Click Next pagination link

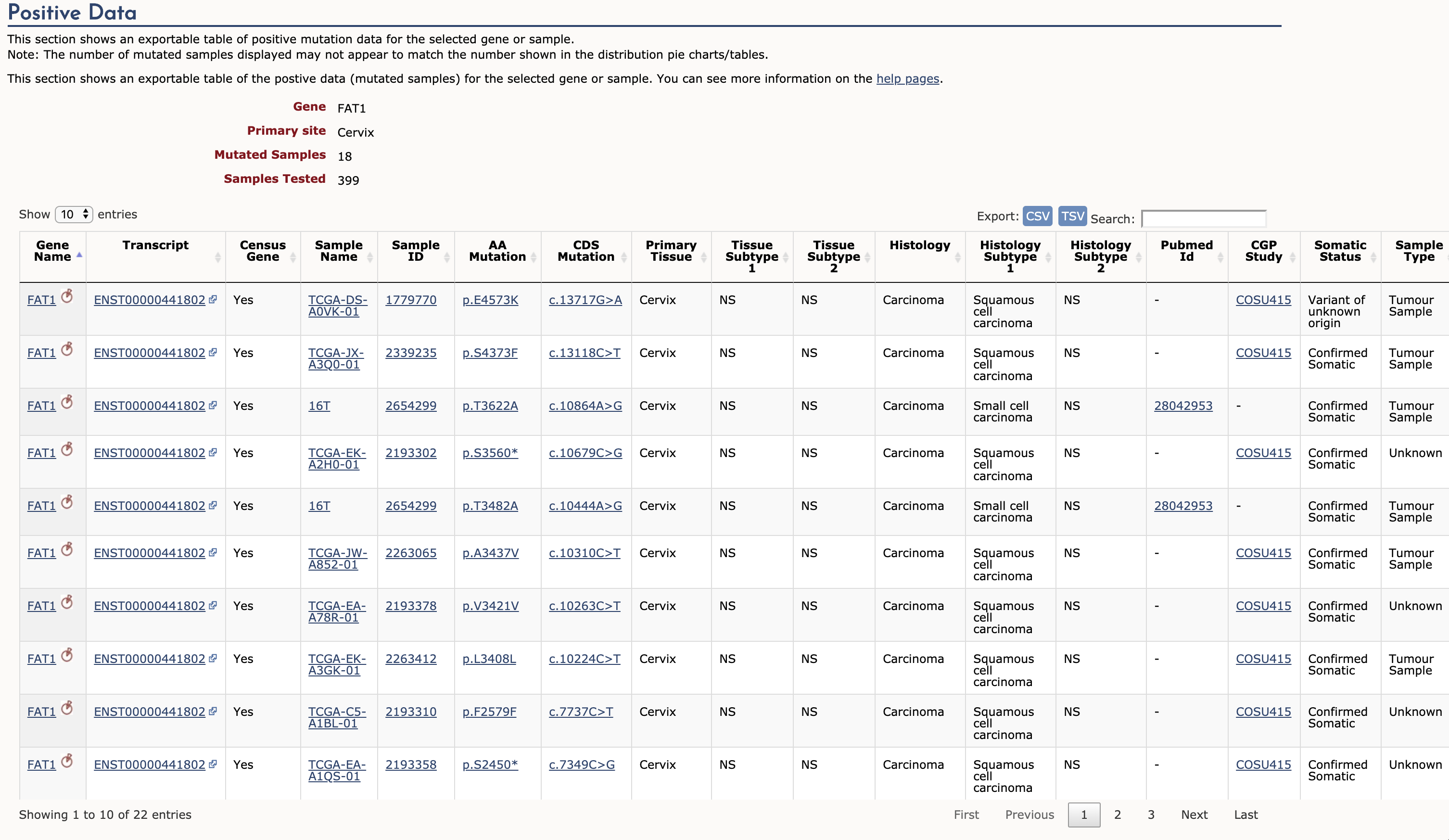pyautogui.click(x=1195, y=815)
